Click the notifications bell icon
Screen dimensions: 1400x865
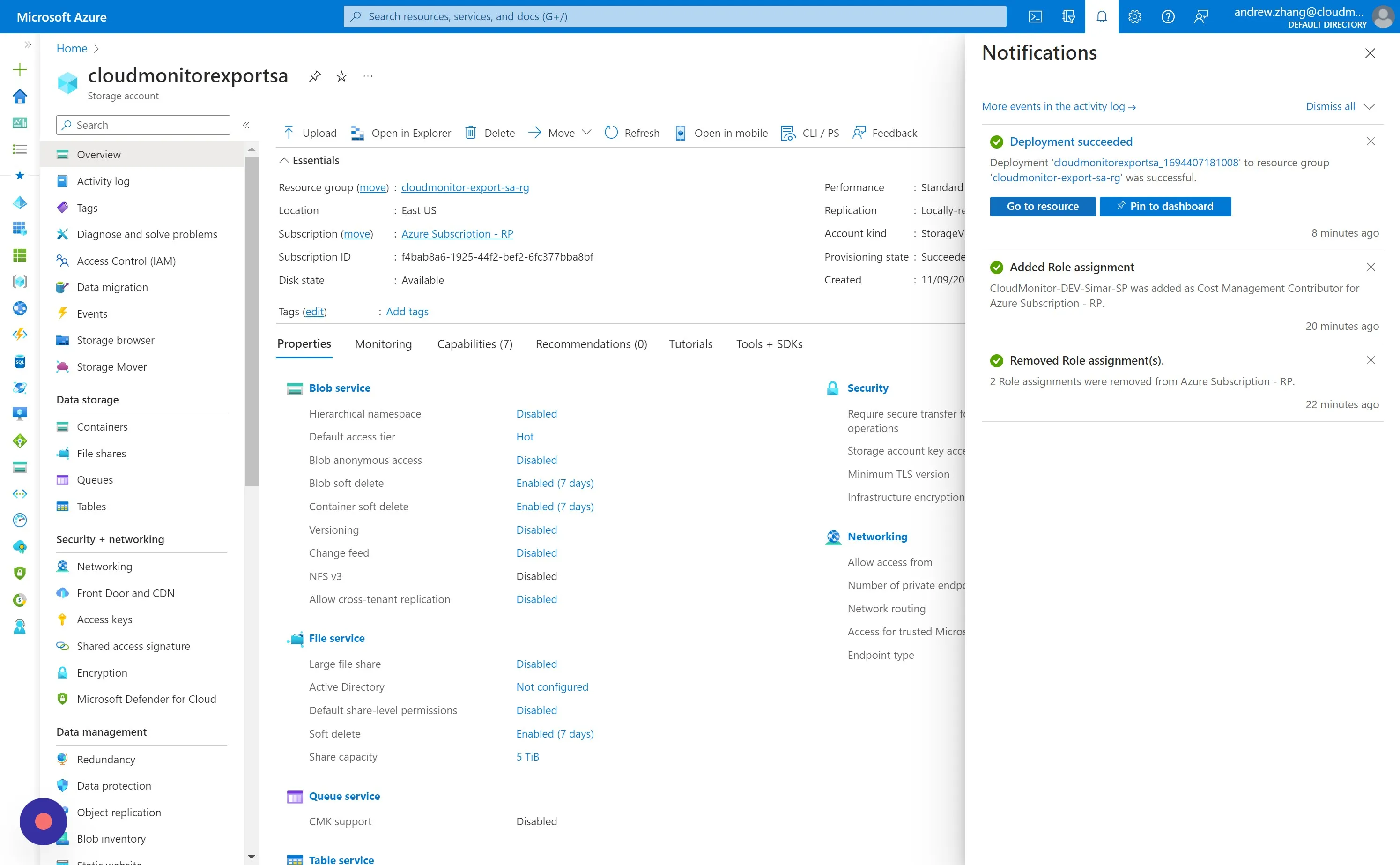click(1102, 16)
